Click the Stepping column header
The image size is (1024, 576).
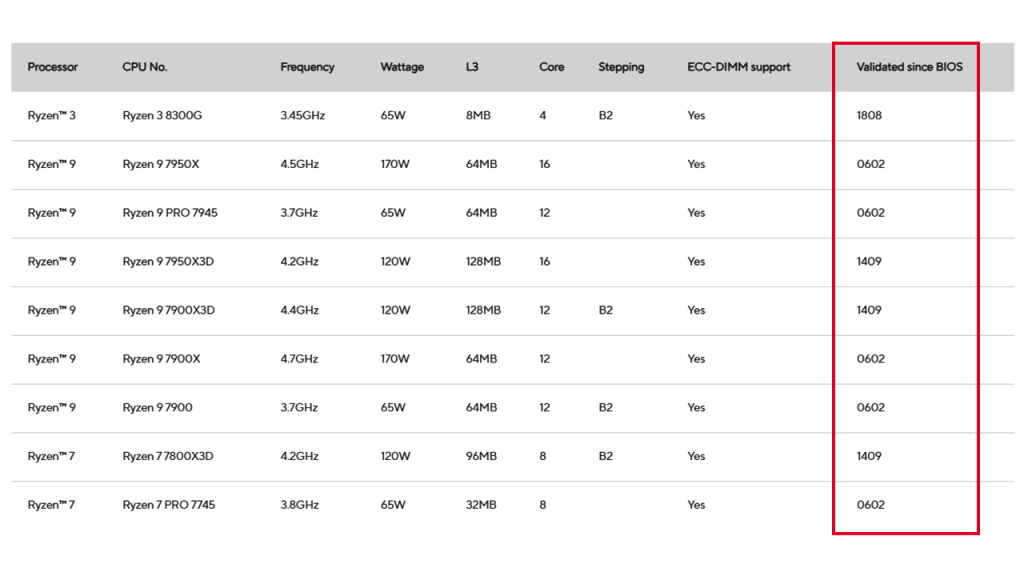click(621, 67)
